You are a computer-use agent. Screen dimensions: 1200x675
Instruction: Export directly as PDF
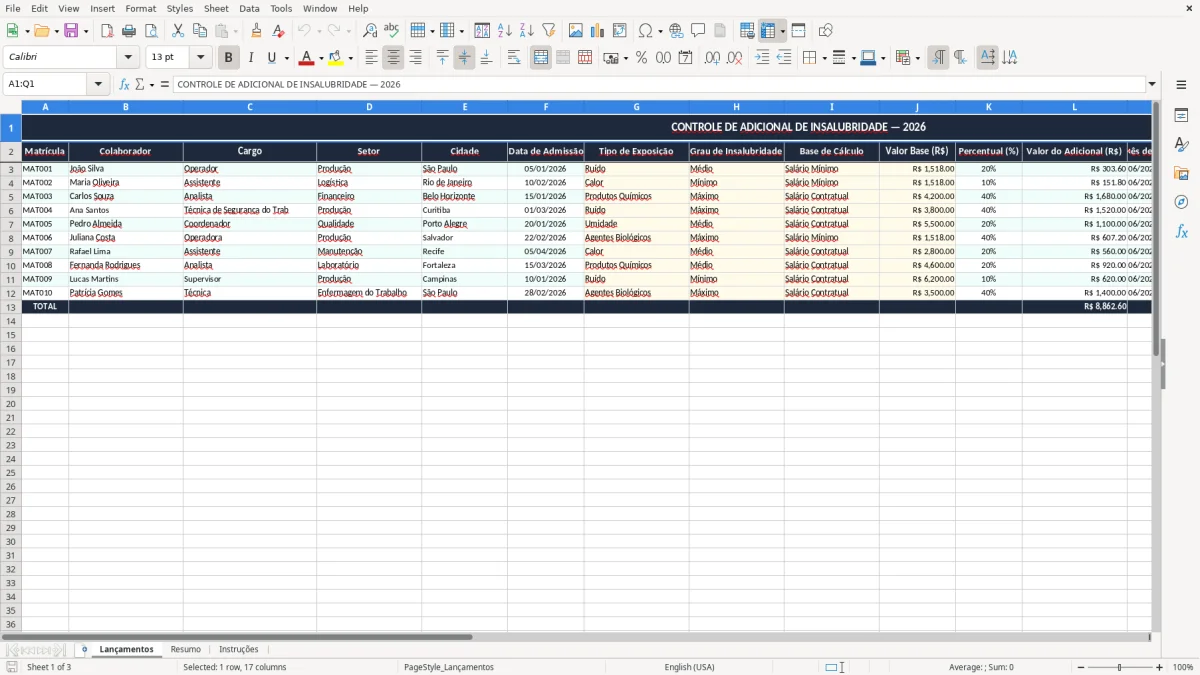107,31
